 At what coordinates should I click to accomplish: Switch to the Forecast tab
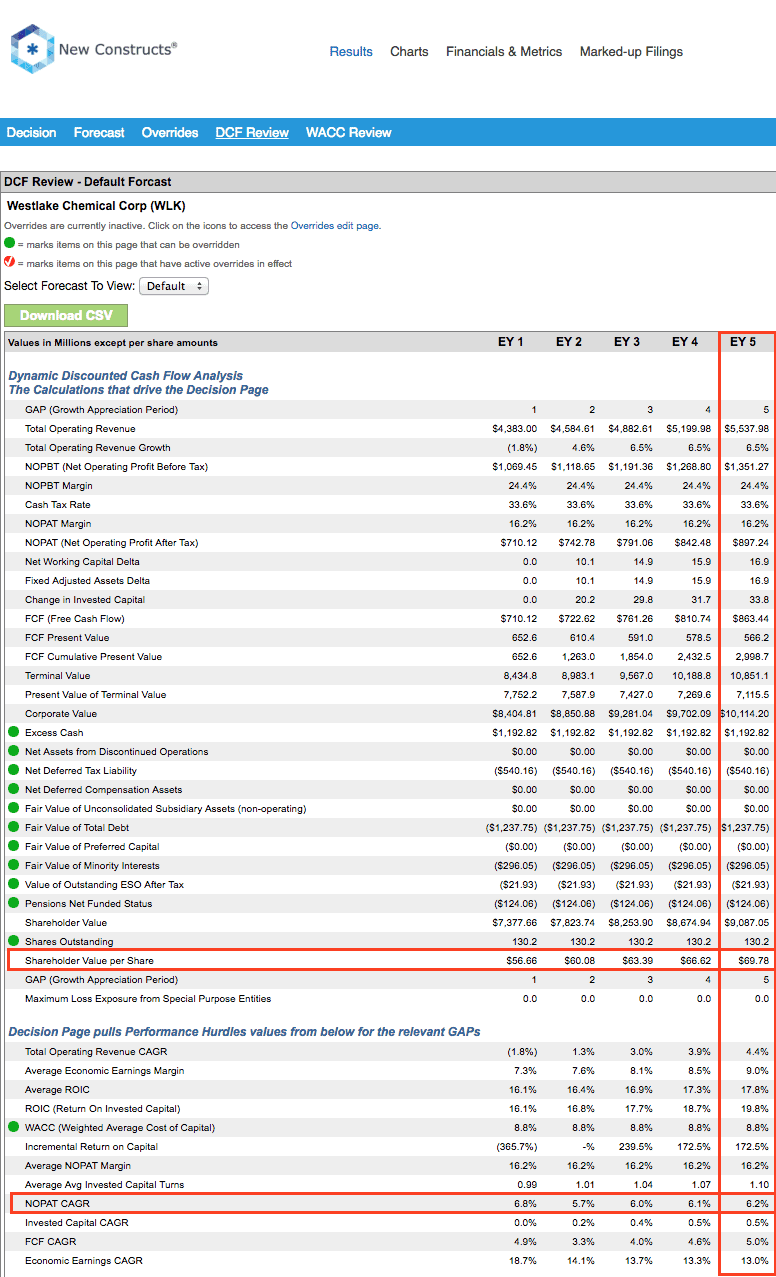click(x=99, y=132)
